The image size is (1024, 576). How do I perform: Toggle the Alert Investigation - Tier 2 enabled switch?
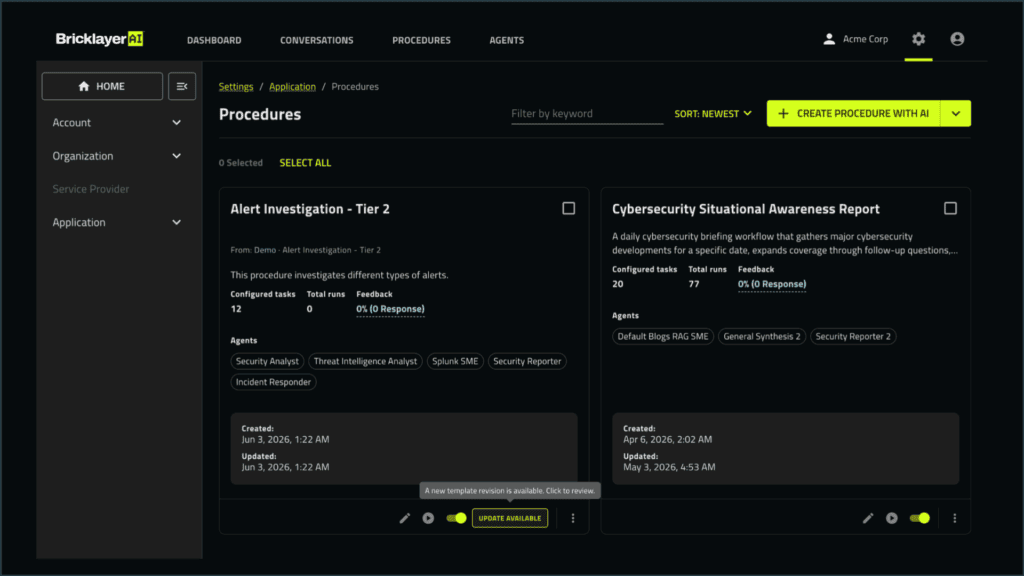tap(456, 518)
